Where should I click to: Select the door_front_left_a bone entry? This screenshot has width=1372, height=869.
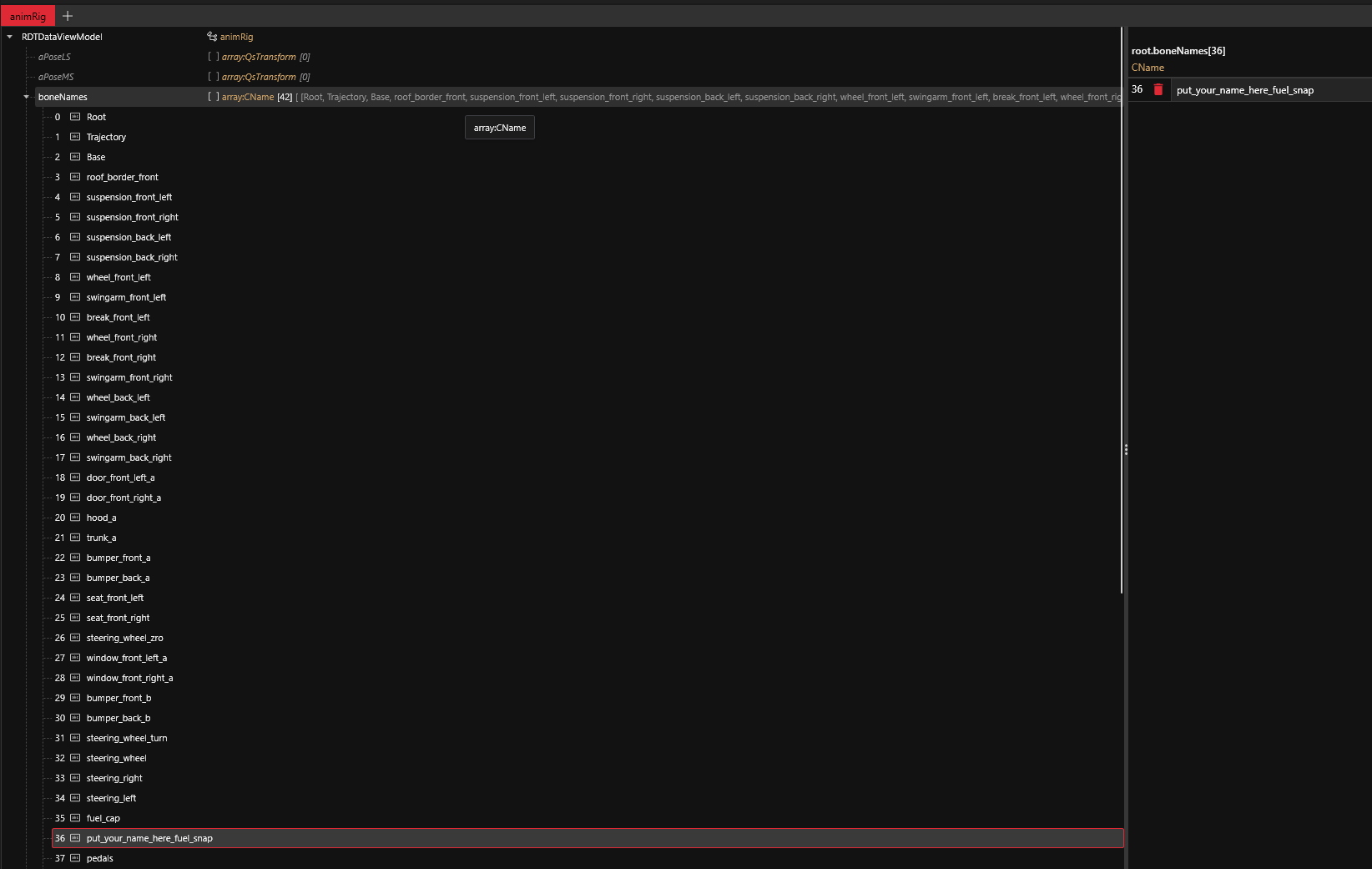[x=120, y=477]
